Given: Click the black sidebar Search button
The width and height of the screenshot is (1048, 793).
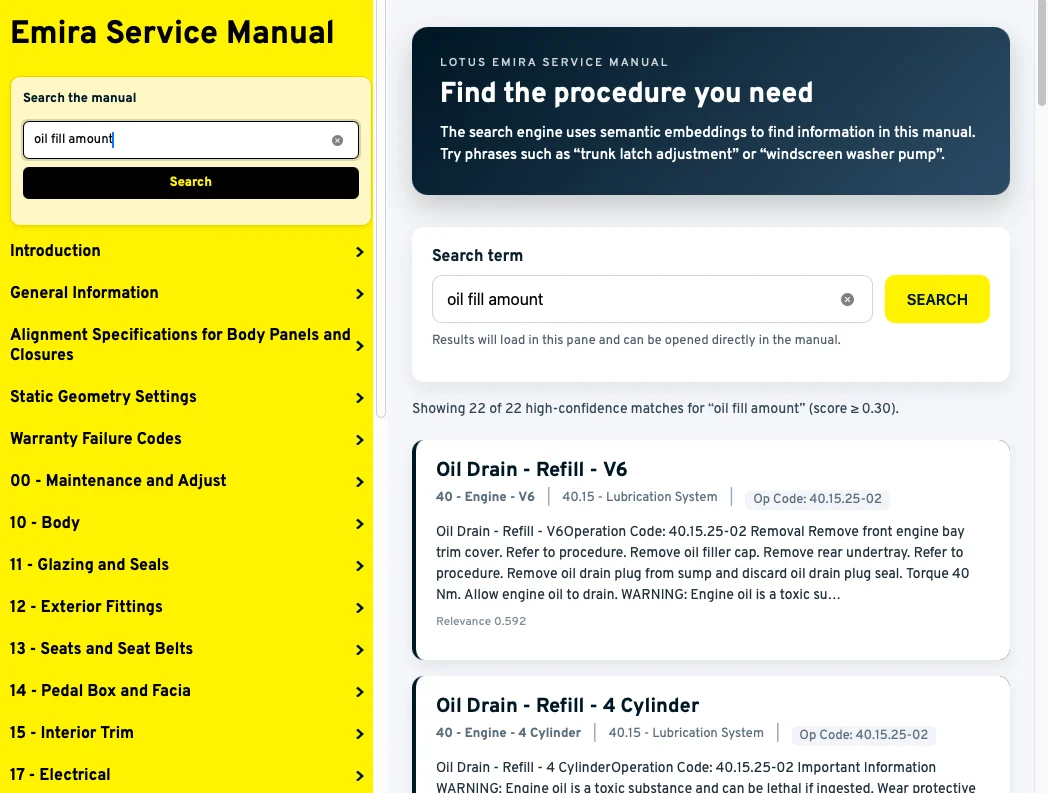Looking at the screenshot, I should click(x=190, y=182).
